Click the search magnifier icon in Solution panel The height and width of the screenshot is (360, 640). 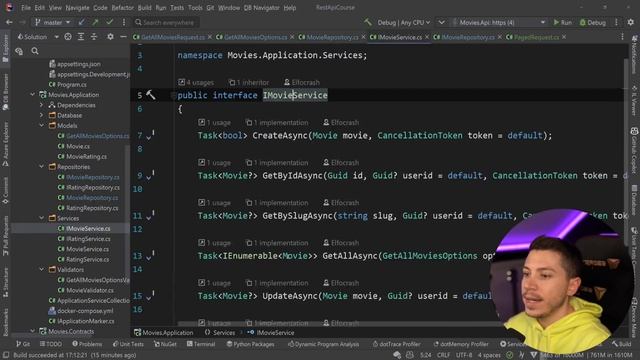[35, 51]
